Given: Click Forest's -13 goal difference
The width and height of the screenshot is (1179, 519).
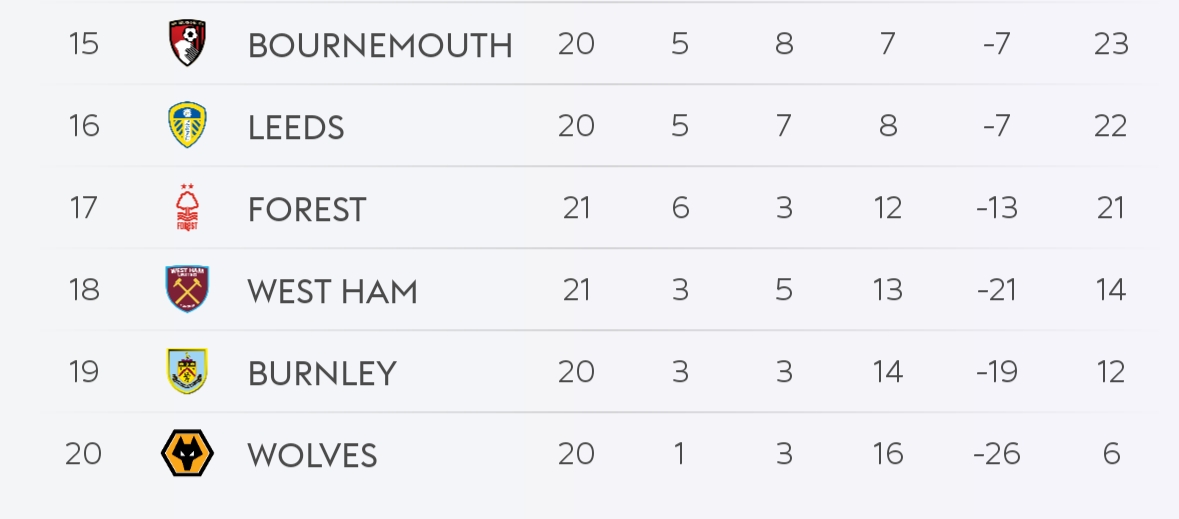Looking at the screenshot, I should (996, 208).
